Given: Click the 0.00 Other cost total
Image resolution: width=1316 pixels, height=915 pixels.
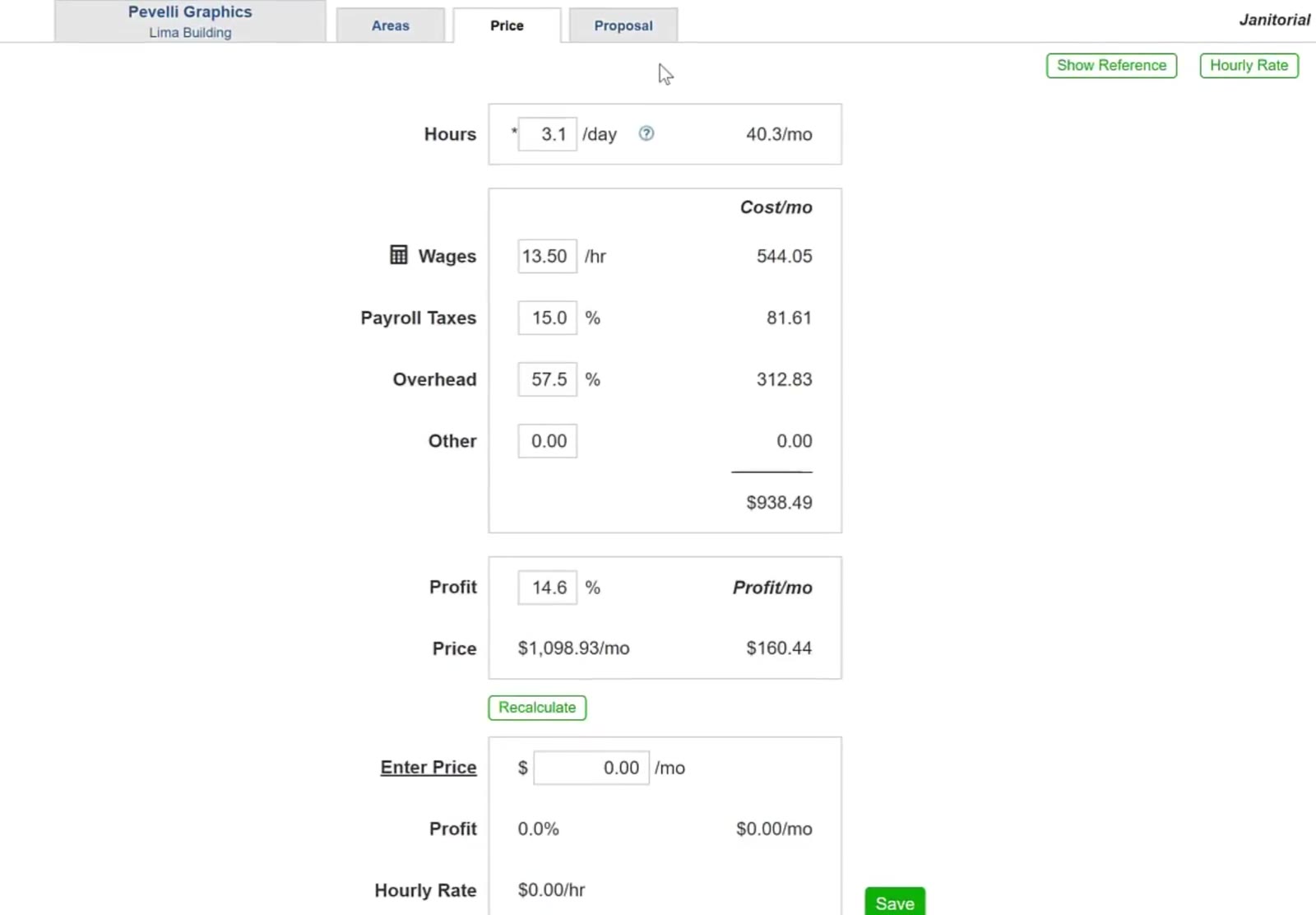Looking at the screenshot, I should tap(794, 441).
